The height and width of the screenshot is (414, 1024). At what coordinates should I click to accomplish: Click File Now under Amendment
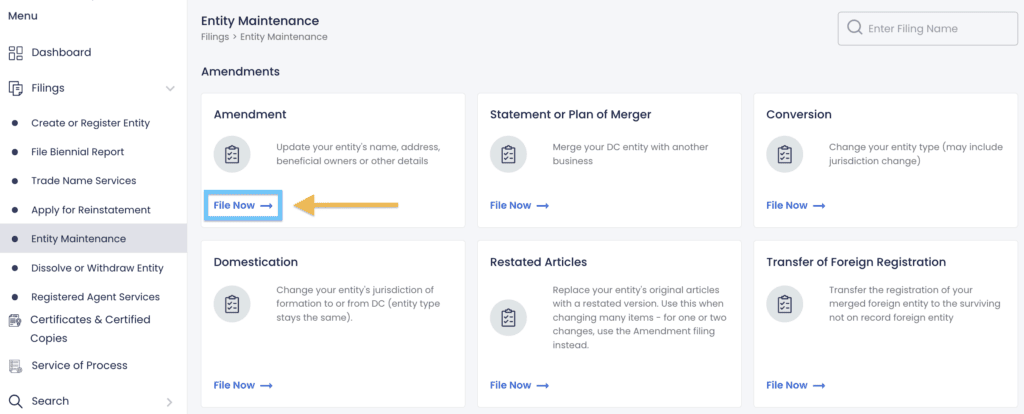[243, 205]
